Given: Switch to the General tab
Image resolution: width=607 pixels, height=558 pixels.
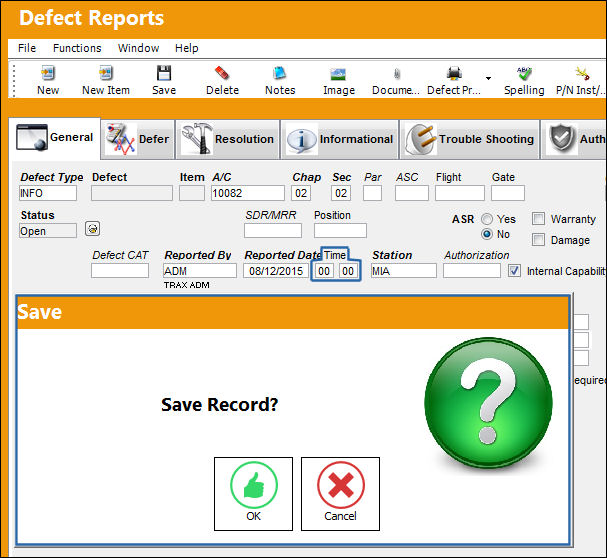Looking at the screenshot, I should tap(55, 138).
